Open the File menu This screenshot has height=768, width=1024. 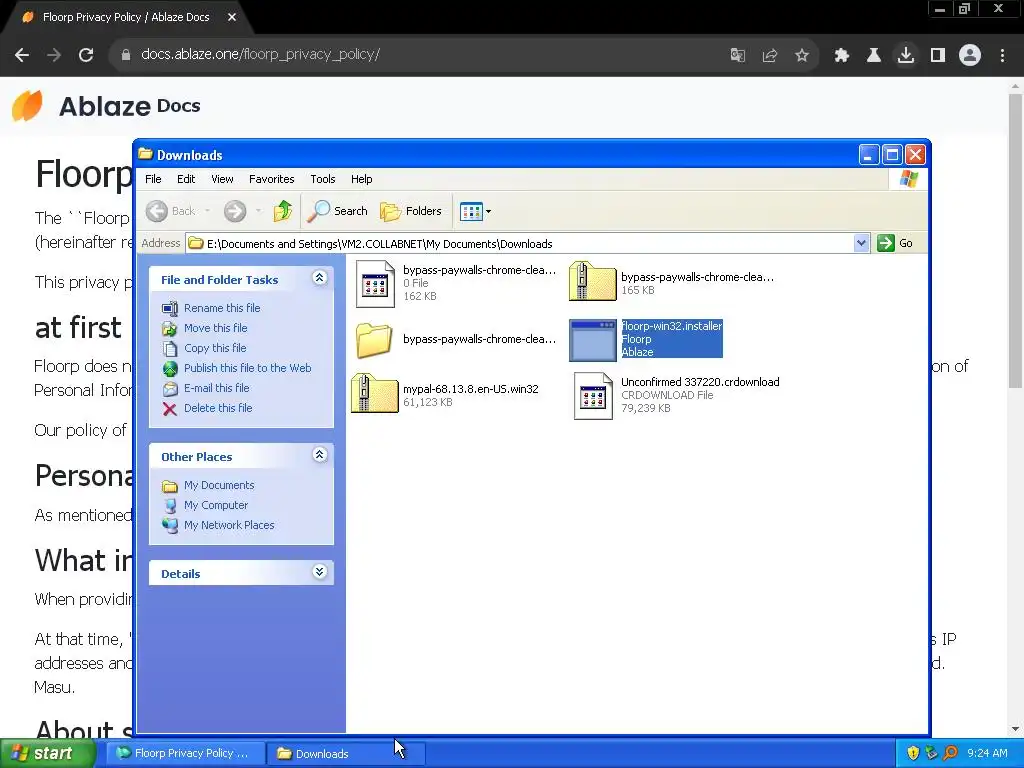tap(153, 179)
